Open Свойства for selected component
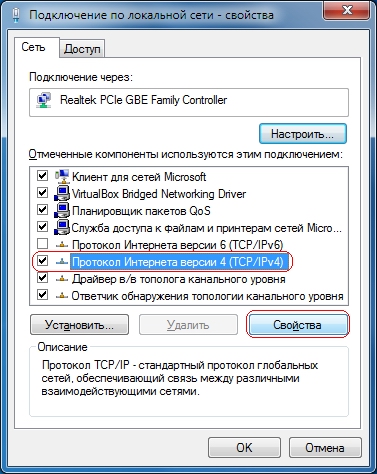 click(298, 325)
